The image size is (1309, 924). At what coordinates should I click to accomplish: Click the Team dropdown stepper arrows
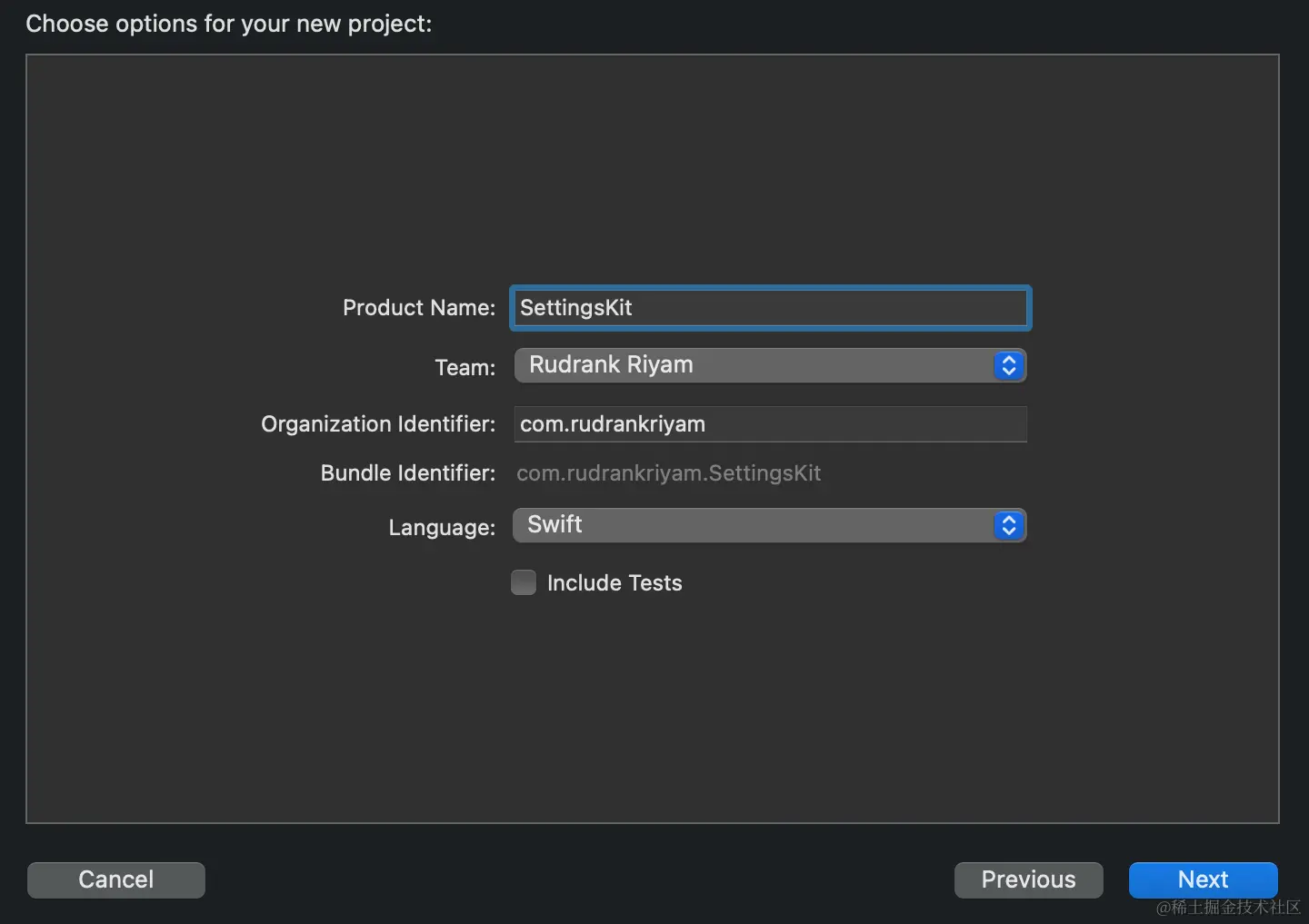point(1009,365)
